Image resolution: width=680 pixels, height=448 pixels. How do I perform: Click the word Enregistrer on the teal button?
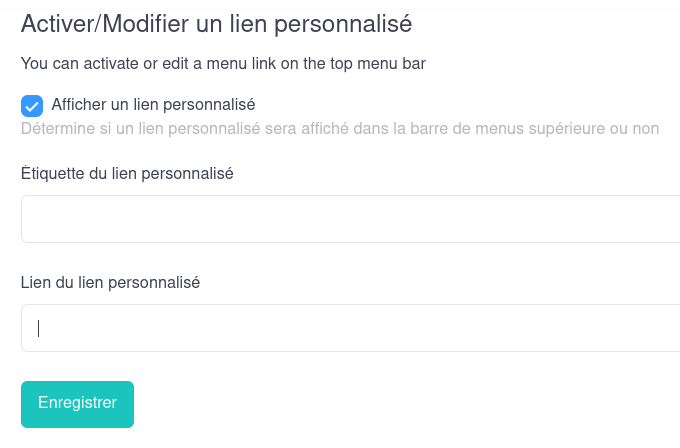click(77, 403)
